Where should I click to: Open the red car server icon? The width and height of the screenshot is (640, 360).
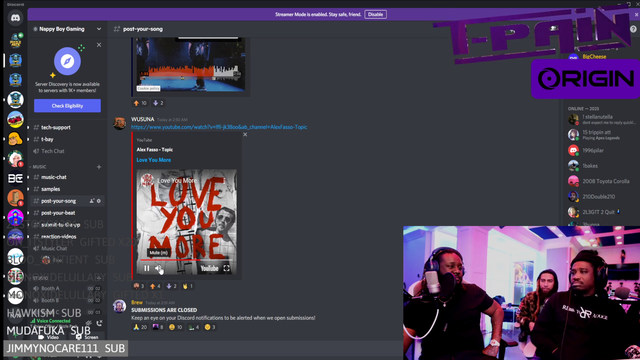point(16,119)
